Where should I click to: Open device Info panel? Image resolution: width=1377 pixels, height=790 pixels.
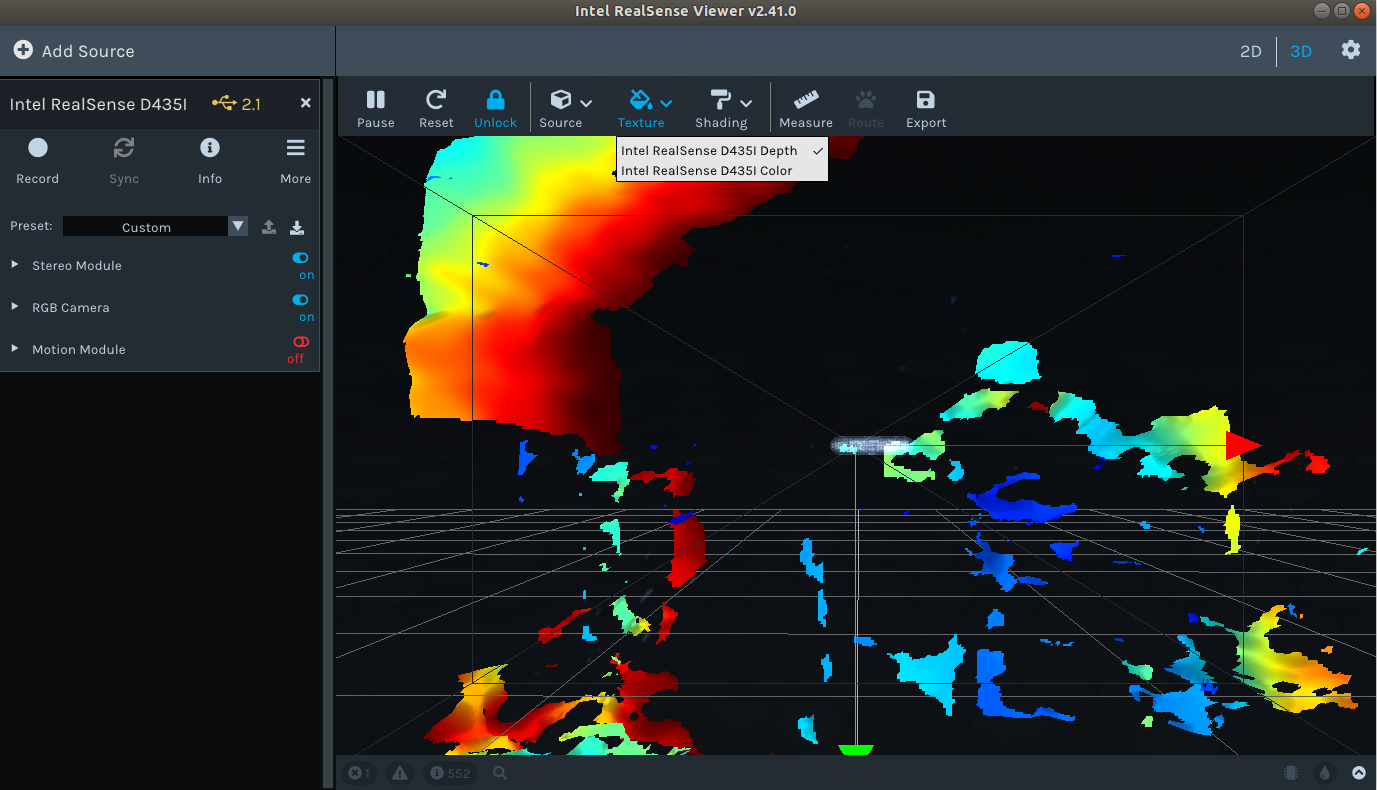point(209,158)
